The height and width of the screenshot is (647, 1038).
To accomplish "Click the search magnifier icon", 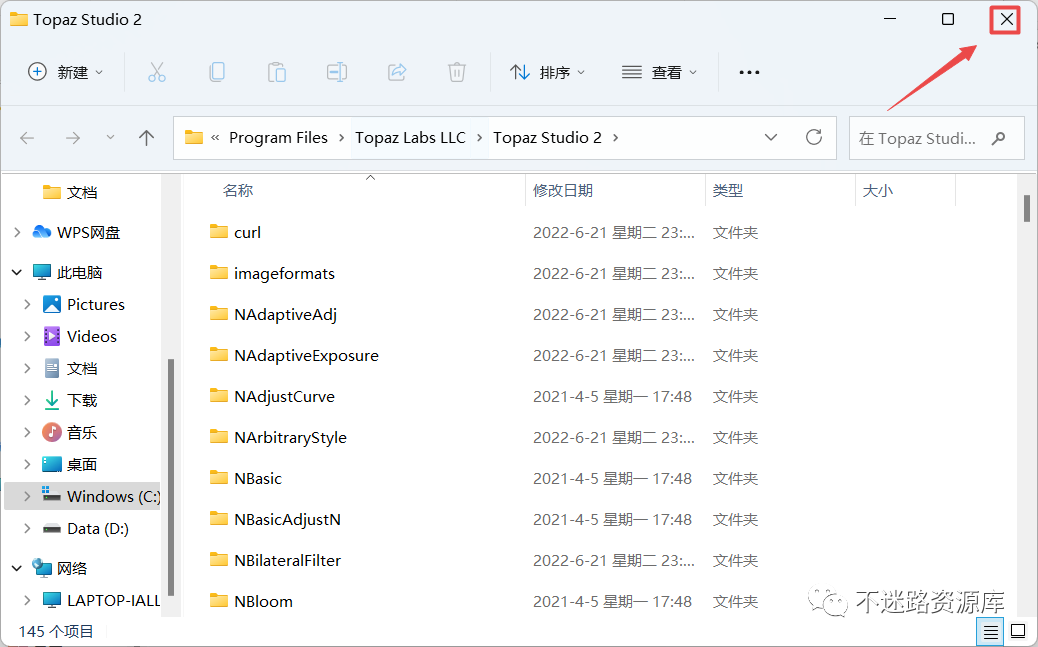I will pos(998,138).
